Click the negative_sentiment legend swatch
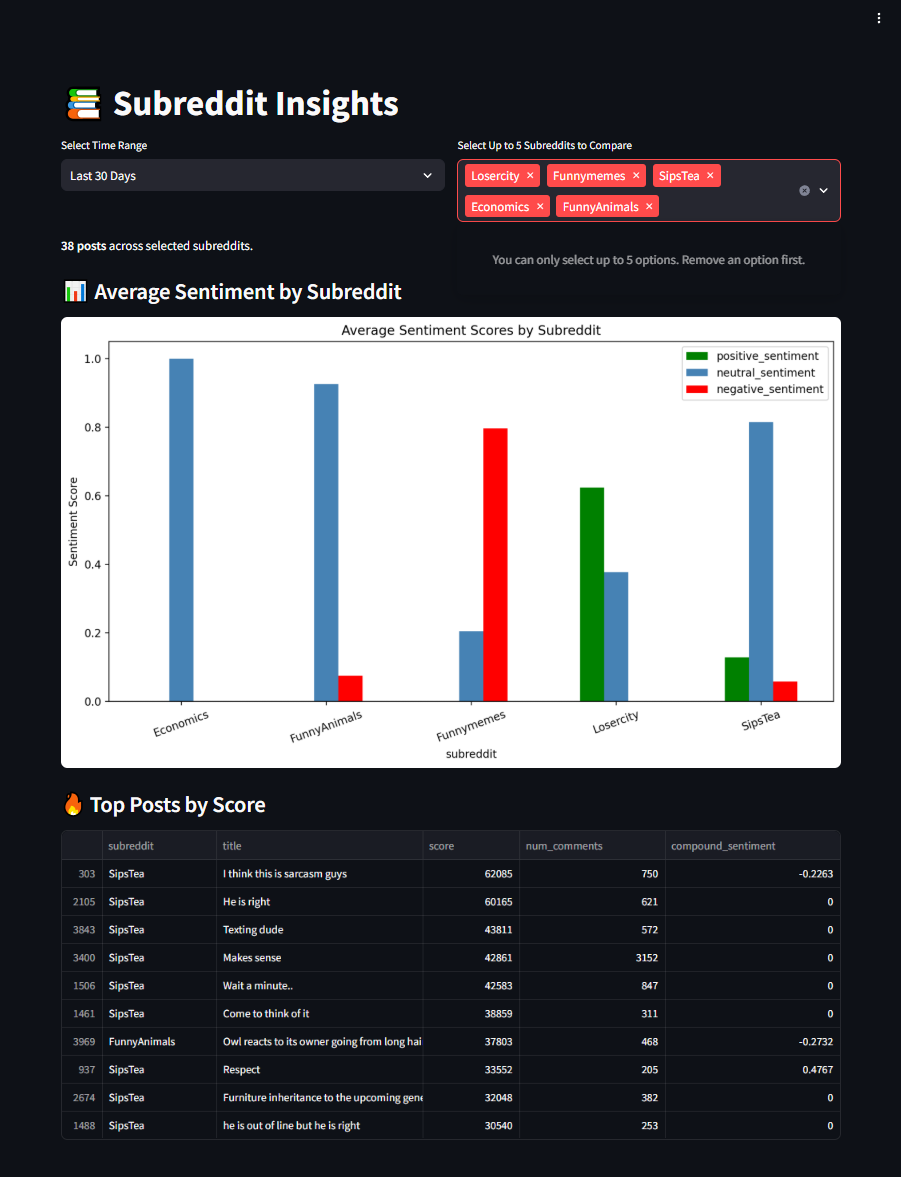This screenshot has height=1177, width=901. point(697,389)
